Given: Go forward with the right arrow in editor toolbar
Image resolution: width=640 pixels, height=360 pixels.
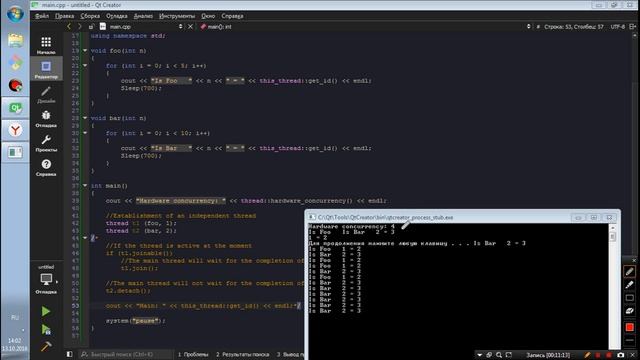Looking at the screenshot, I should point(80,27).
